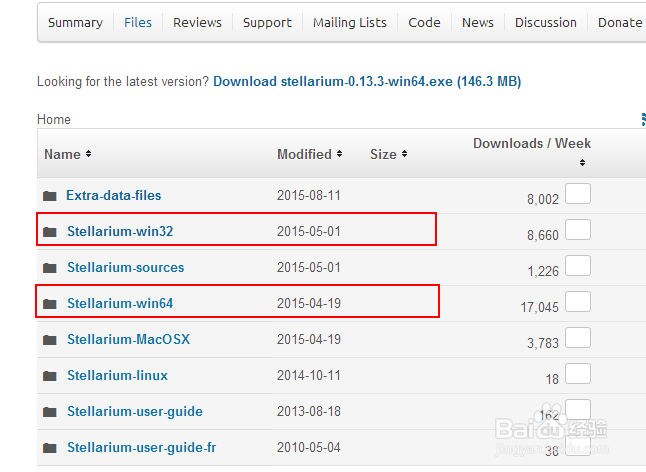This screenshot has width=646, height=472.
Task: Open the Stellarium-user-guide folder link
Action: click(x=135, y=411)
